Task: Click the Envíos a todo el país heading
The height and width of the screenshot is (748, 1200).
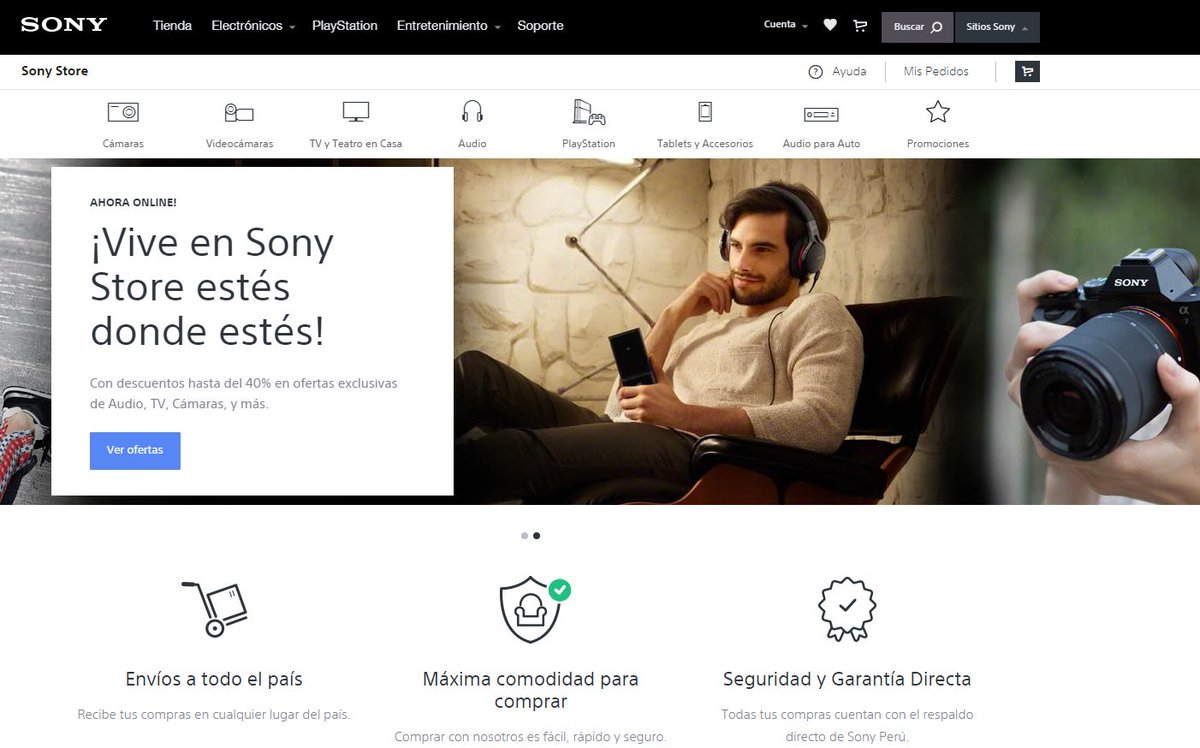Action: pyautogui.click(x=214, y=679)
